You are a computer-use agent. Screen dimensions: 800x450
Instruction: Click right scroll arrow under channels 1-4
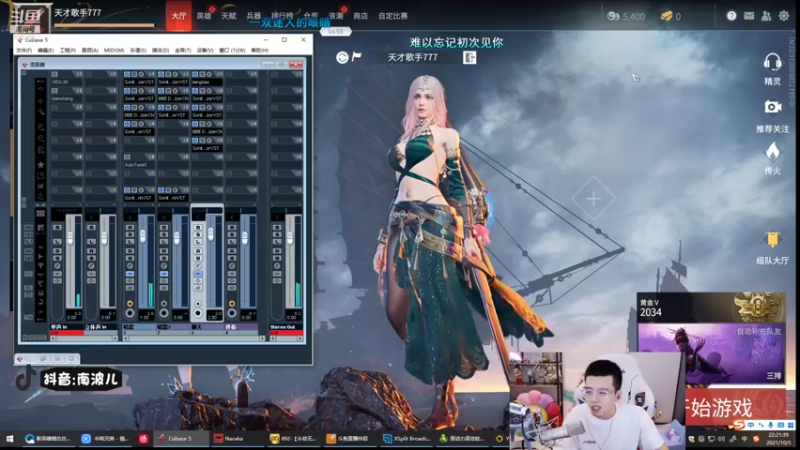(x=262, y=339)
